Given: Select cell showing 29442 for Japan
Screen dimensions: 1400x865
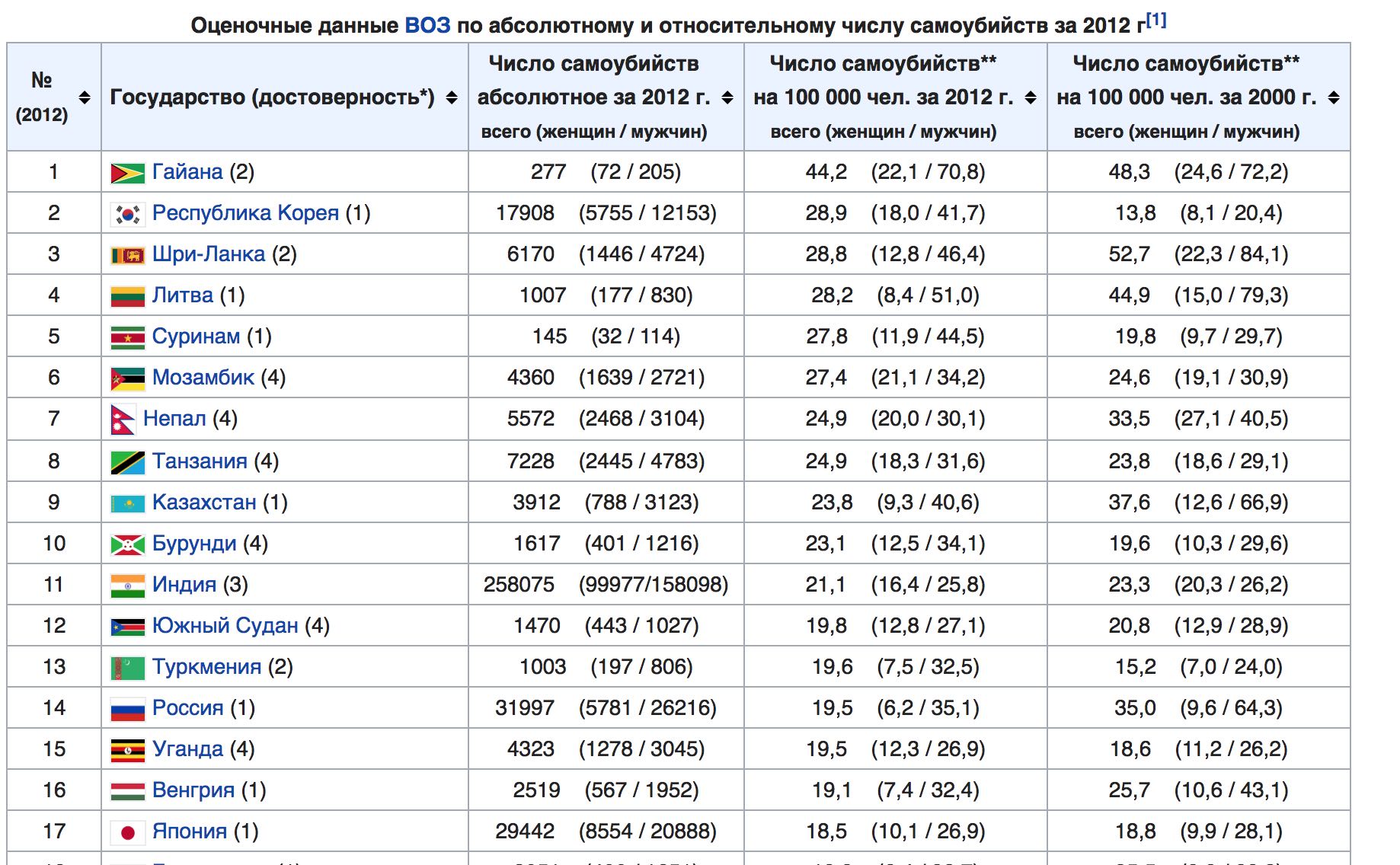Looking at the screenshot, I should 606,831.
